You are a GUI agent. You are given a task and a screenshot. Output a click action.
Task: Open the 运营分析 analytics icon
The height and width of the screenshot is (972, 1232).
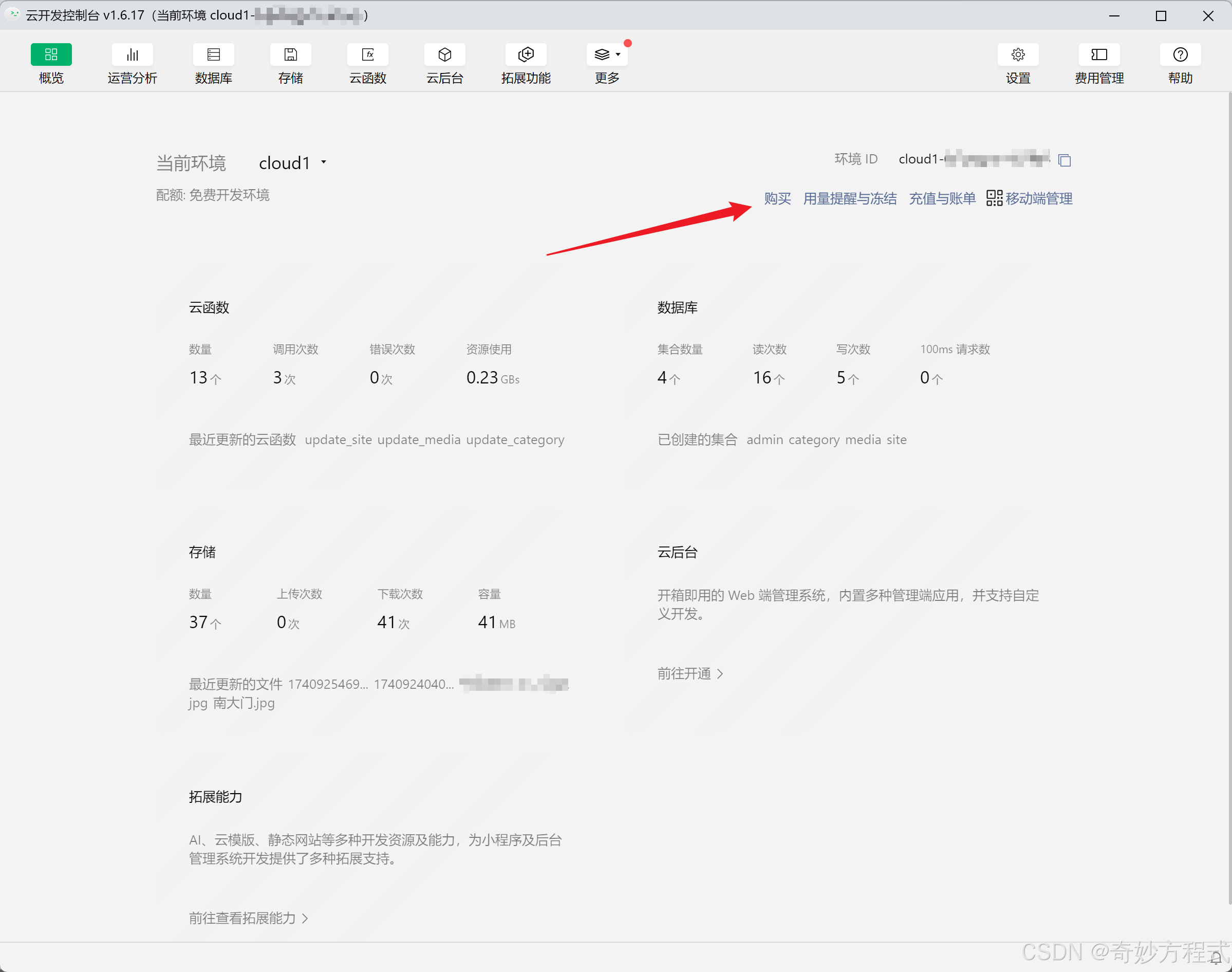132,55
